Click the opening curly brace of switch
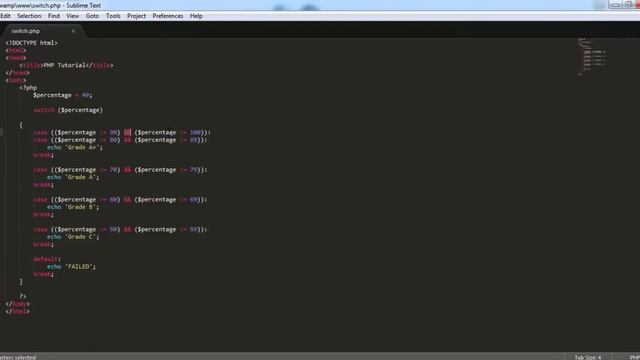 pyautogui.click(x=21, y=125)
